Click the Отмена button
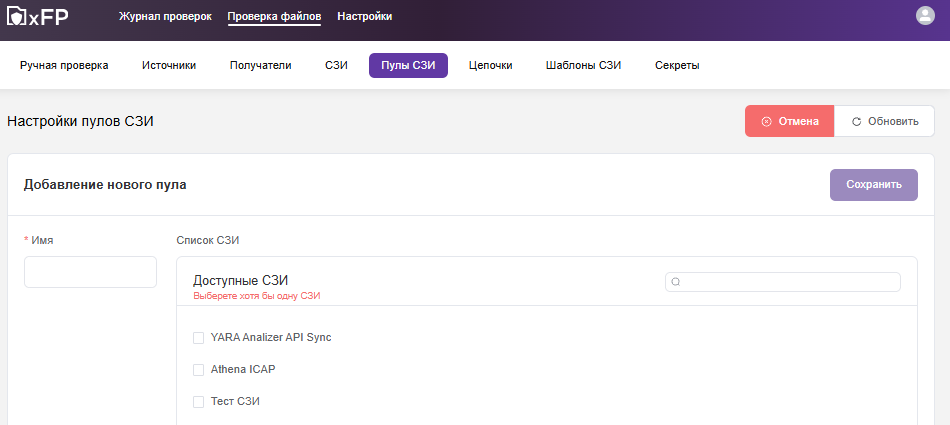950x425 pixels. pyautogui.click(x=789, y=121)
